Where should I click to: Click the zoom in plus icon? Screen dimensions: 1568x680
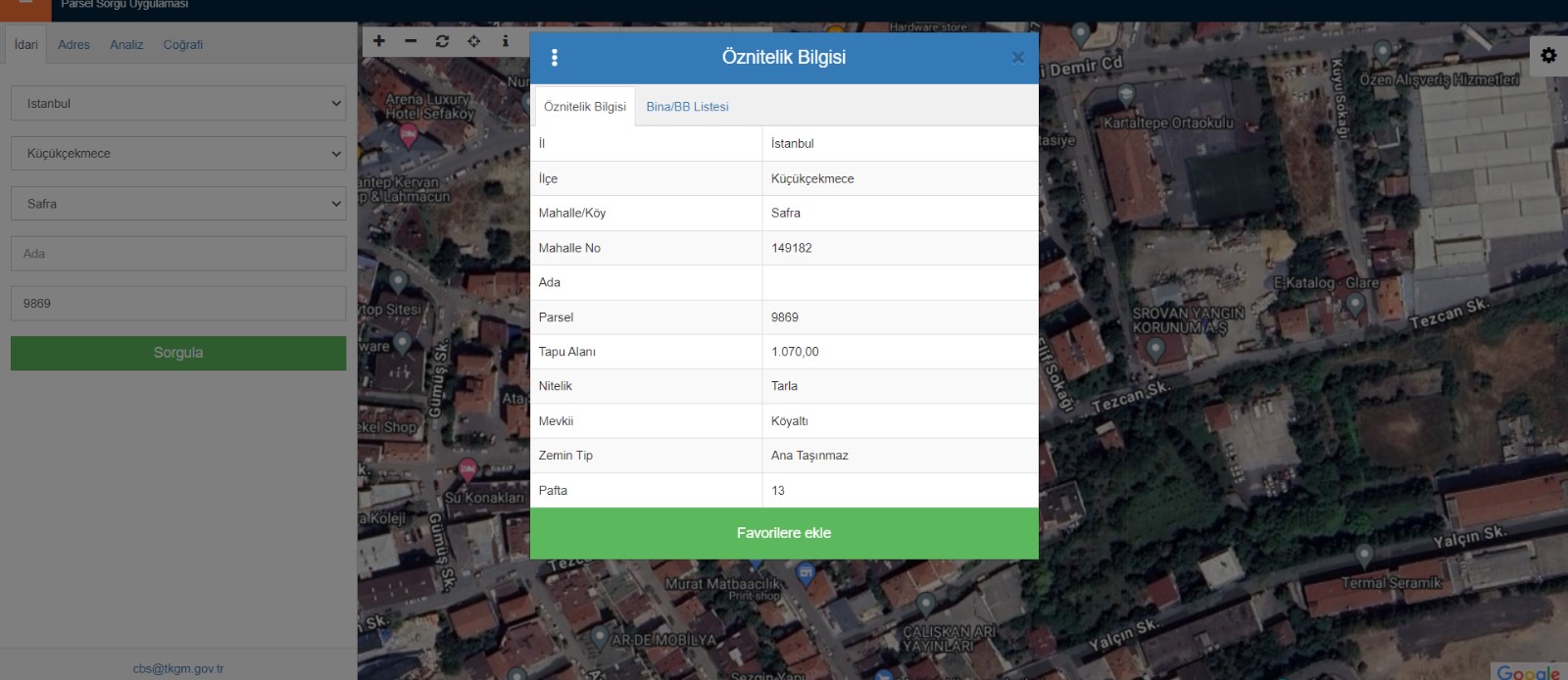pos(379,41)
